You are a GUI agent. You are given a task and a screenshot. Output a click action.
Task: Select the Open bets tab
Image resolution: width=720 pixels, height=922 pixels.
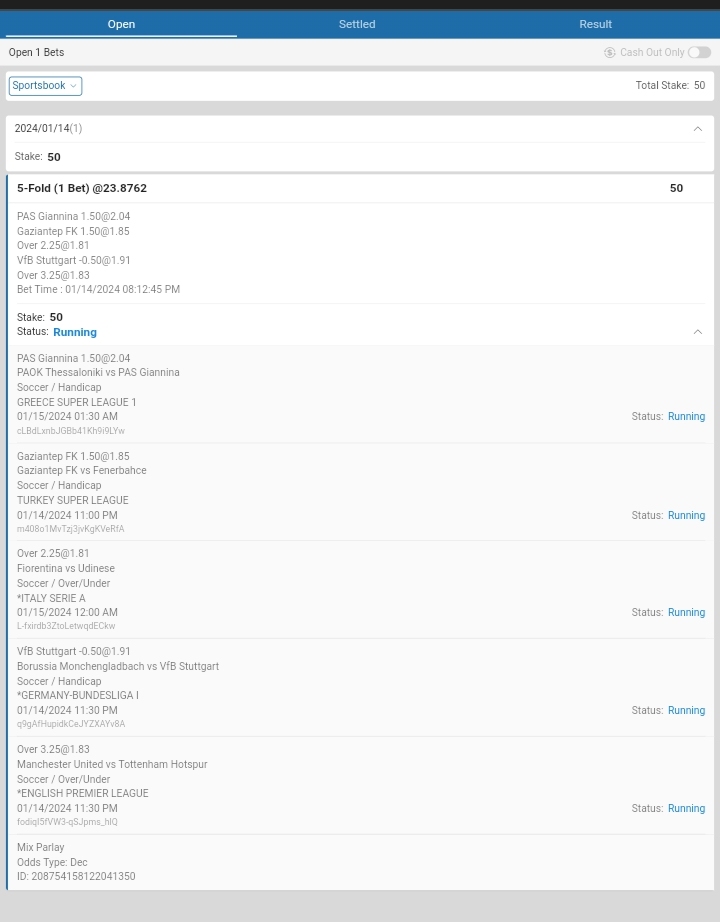coord(121,24)
